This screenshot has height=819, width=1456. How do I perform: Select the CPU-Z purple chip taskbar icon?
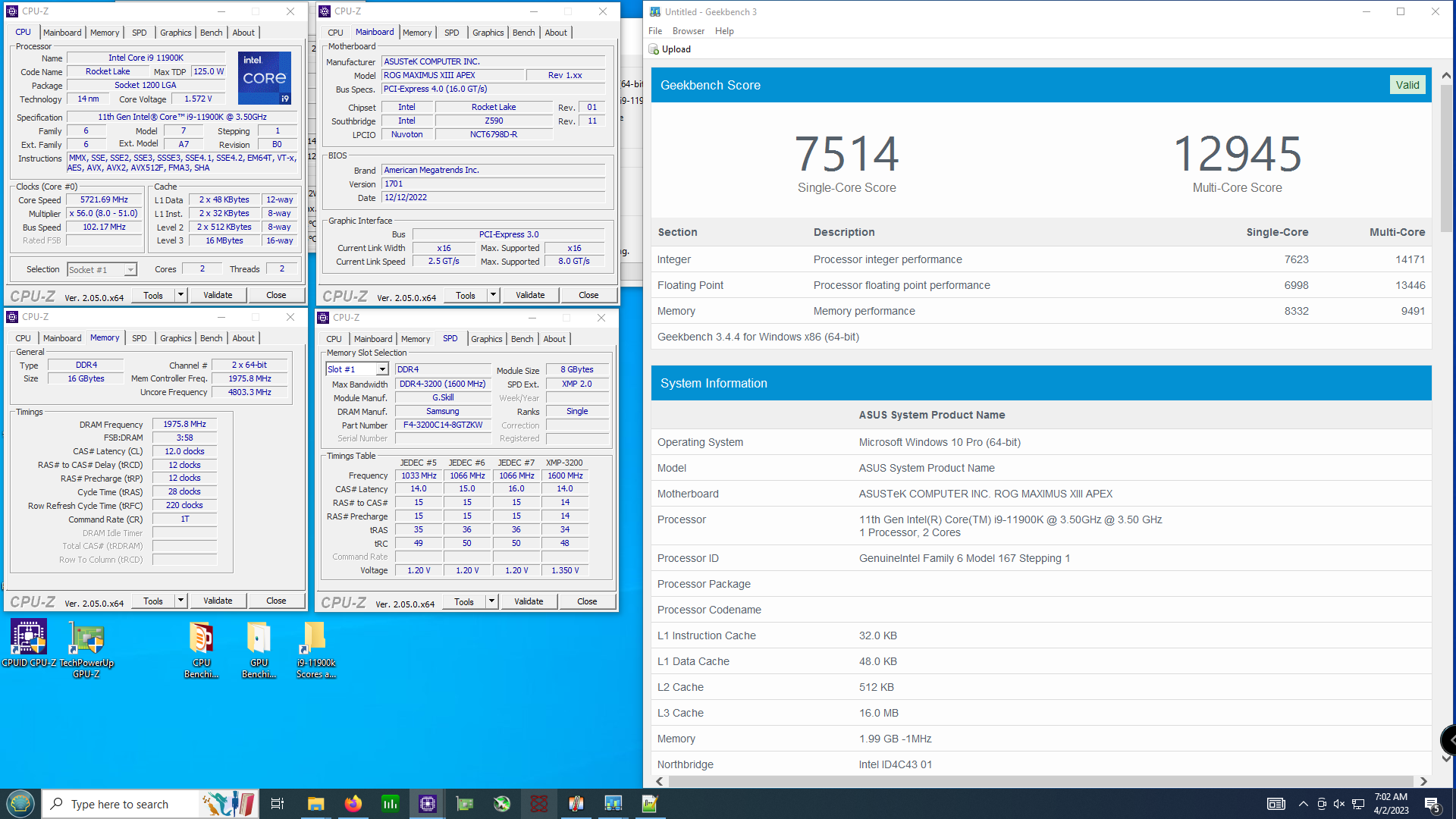[427, 804]
